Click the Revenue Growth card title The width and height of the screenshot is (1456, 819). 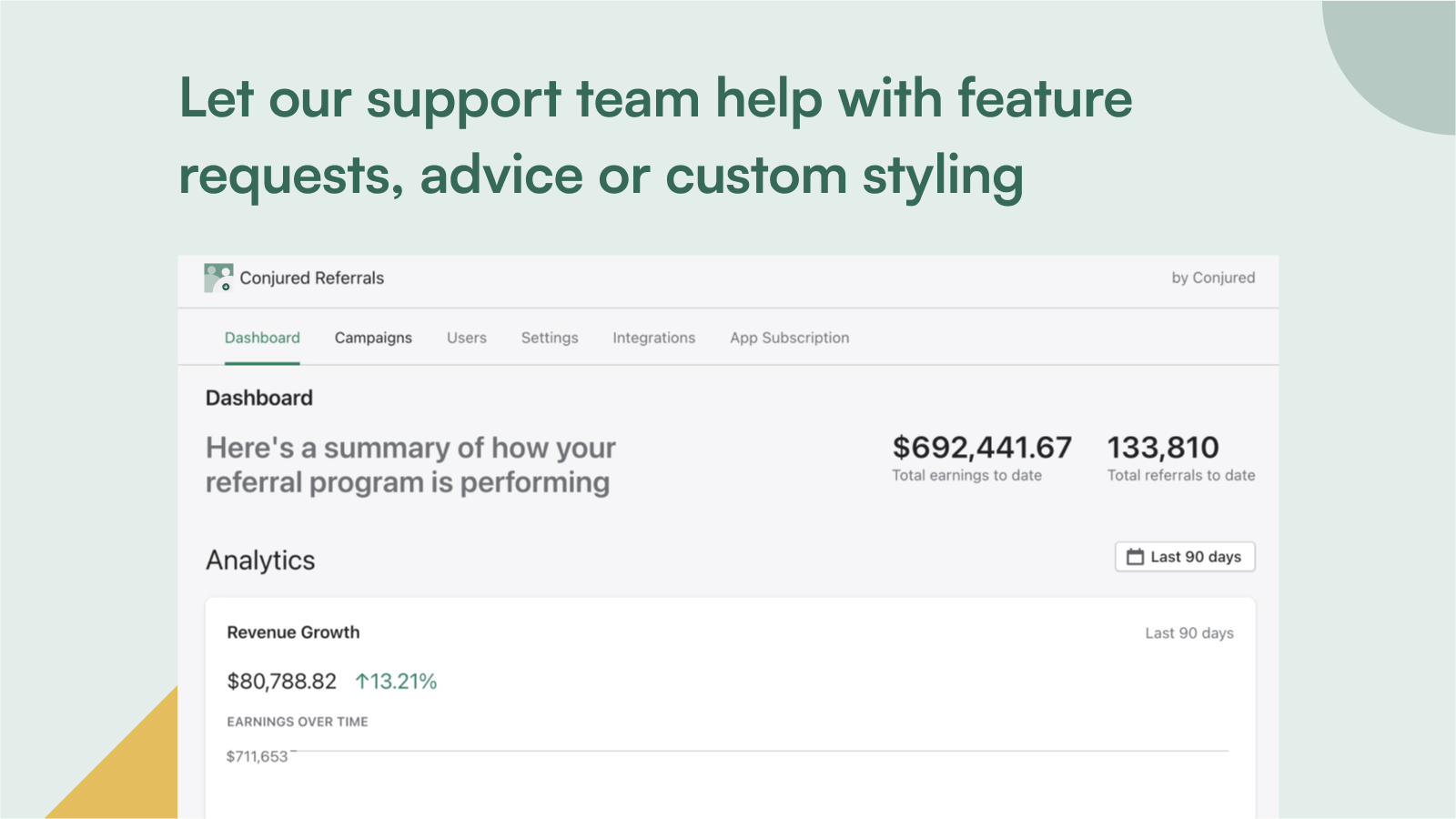[x=293, y=632]
